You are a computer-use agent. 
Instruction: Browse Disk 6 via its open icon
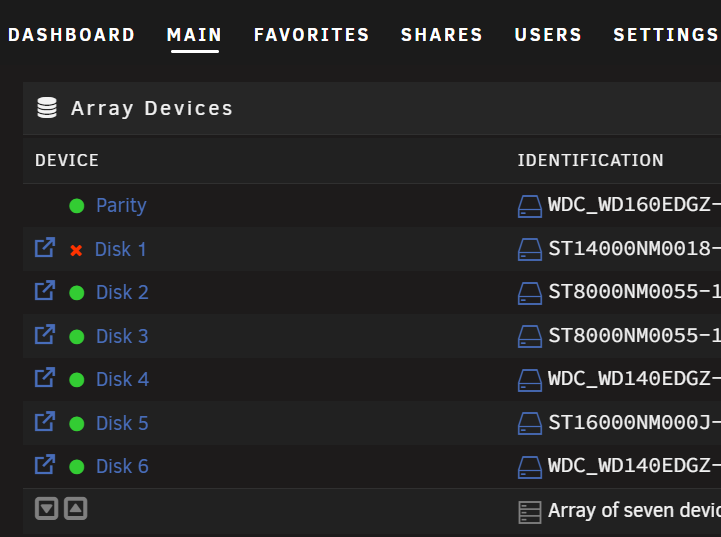pyautogui.click(x=45, y=464)
